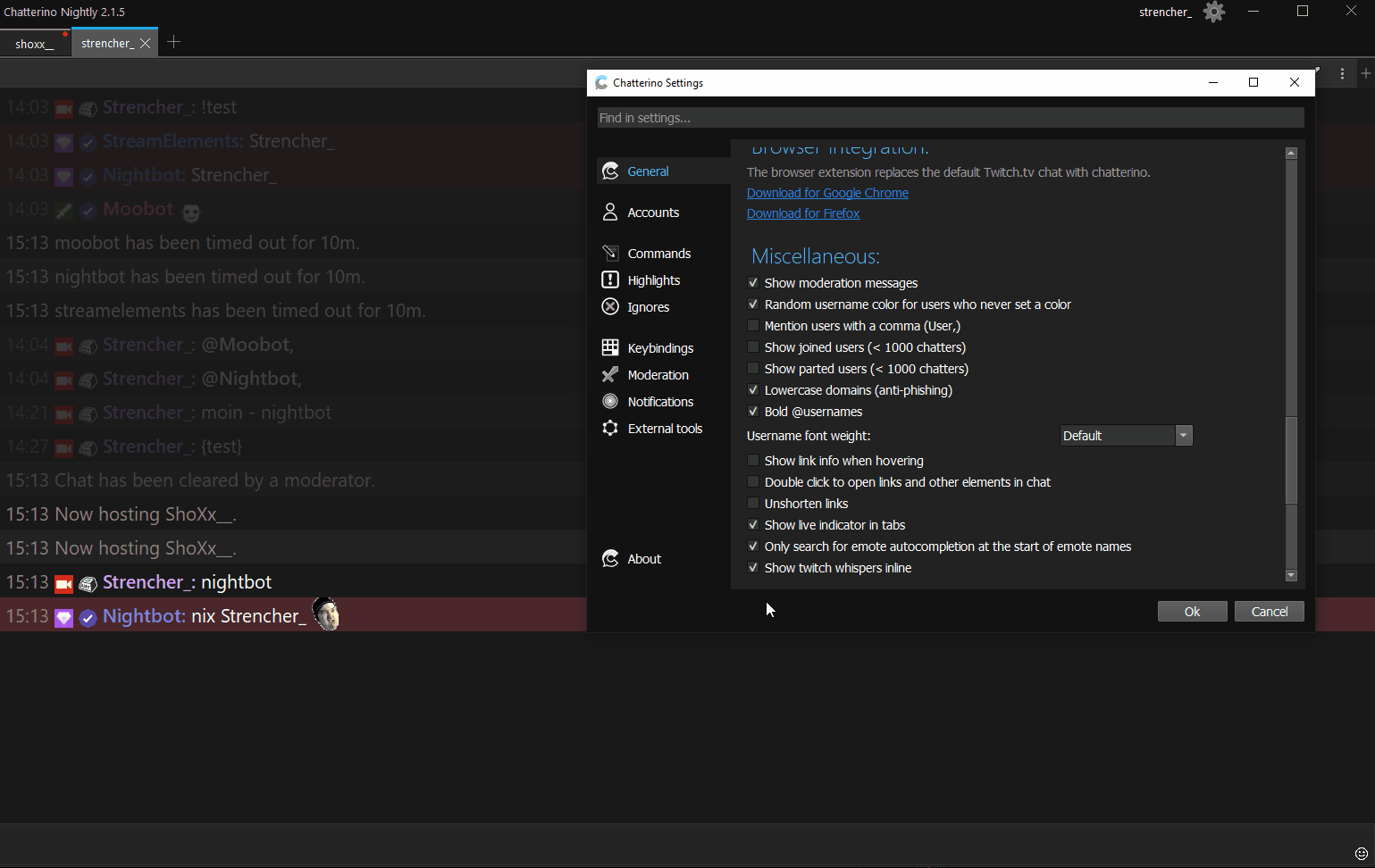Toggle Random username color checkbox
This screenshot has width=1375, height=868.
tap(753, 304)
